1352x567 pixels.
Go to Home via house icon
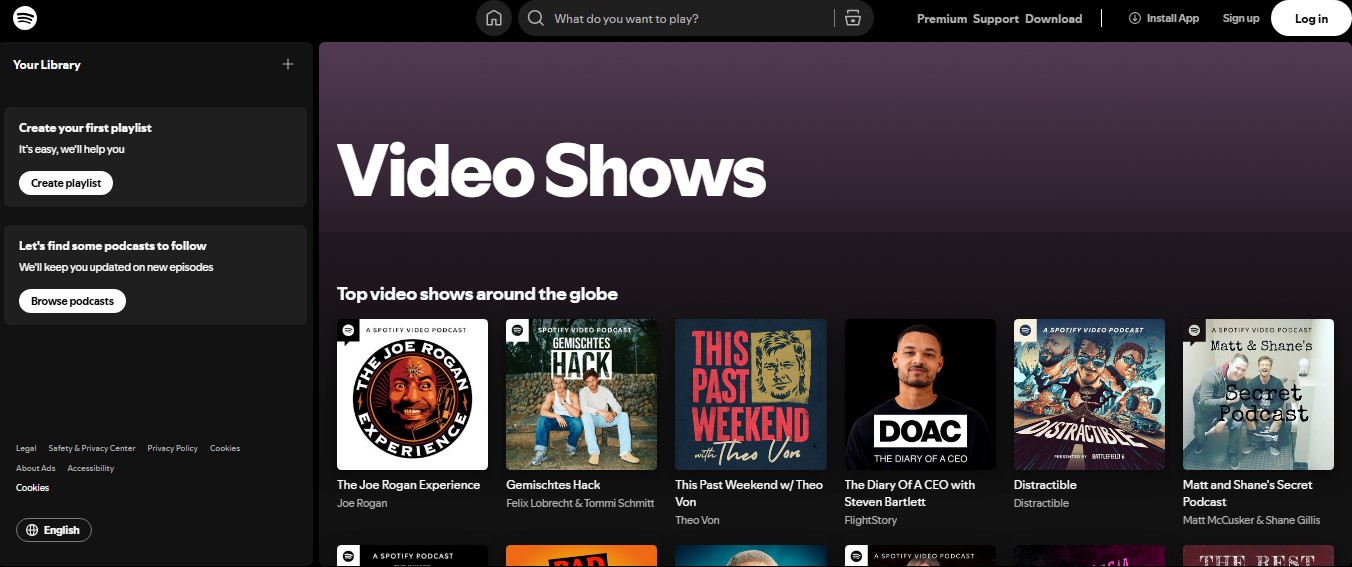[494, 18]
